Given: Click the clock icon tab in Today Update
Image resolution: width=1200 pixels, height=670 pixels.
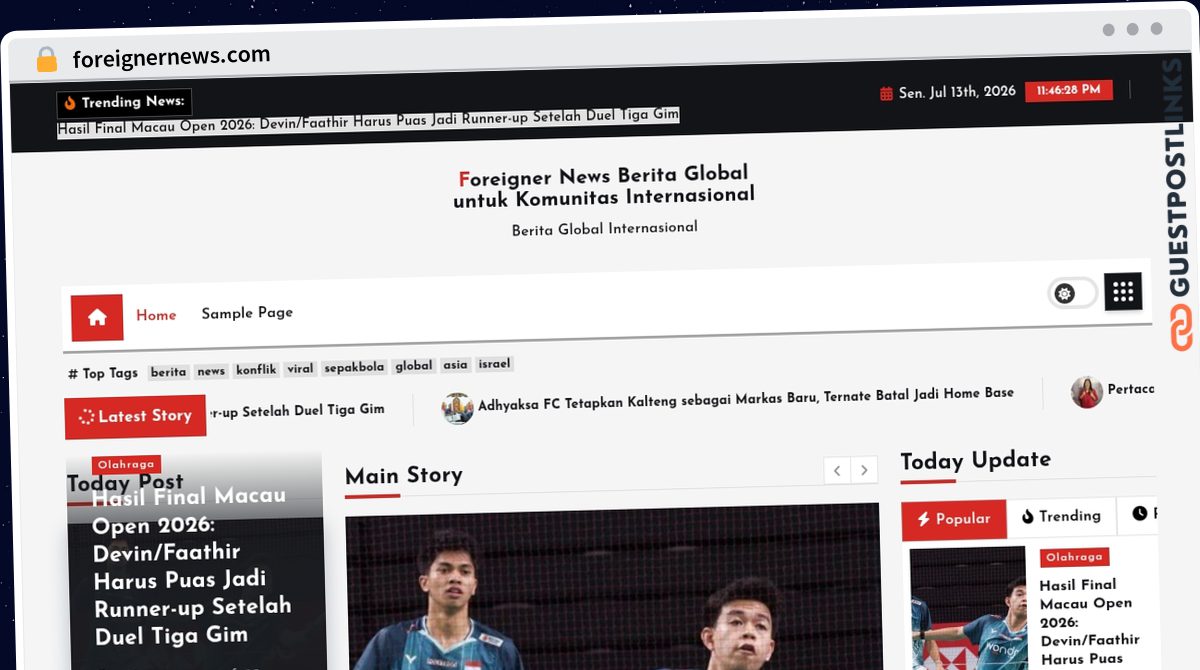Looking at the screenshot, I should (1139, 513).
